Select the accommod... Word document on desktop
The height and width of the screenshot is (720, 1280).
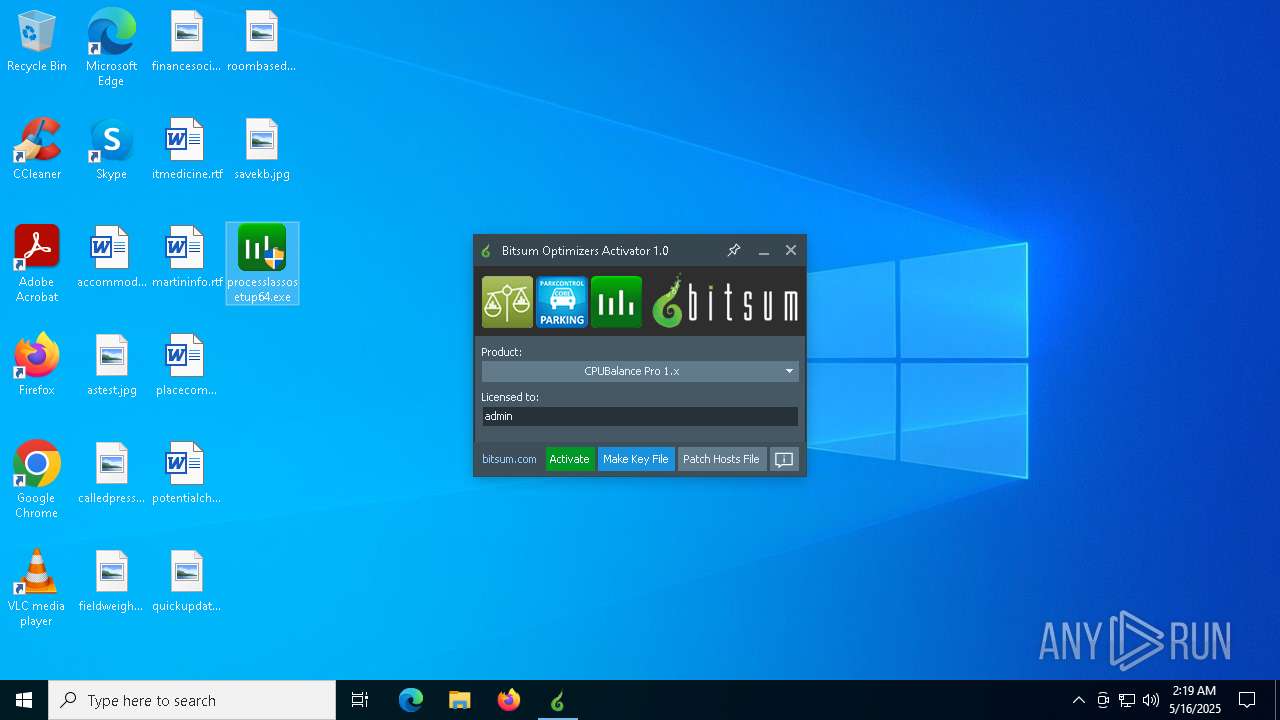[x=111, y=257]
